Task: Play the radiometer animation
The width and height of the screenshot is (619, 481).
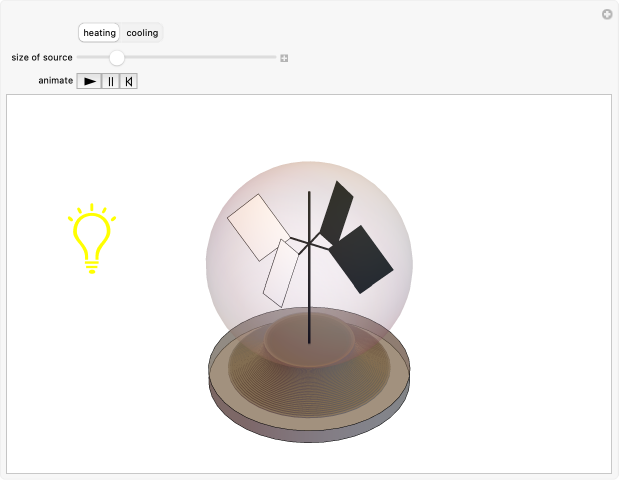Action: pos(90,81)
